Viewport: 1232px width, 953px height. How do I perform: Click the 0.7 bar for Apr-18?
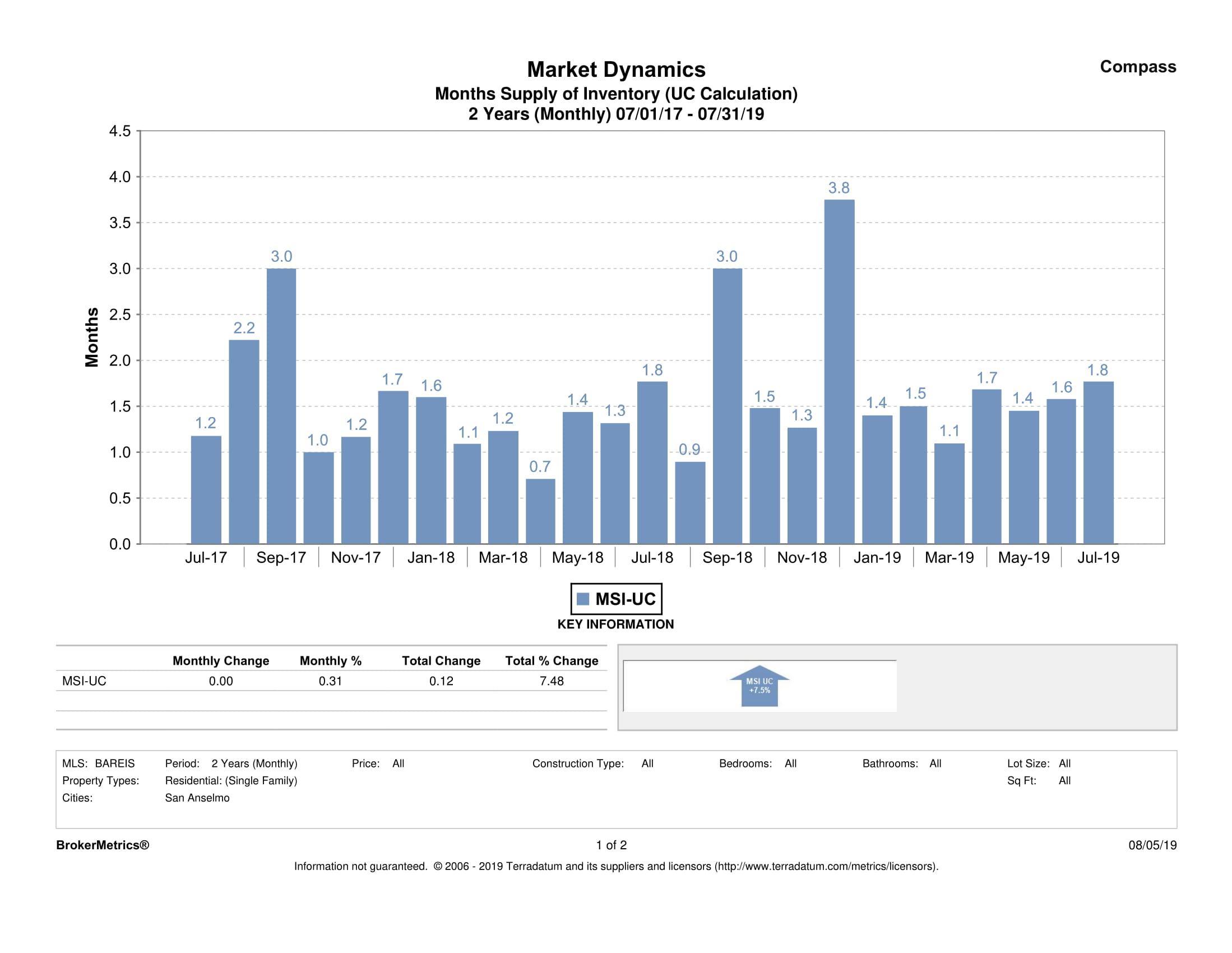point(540,511)
